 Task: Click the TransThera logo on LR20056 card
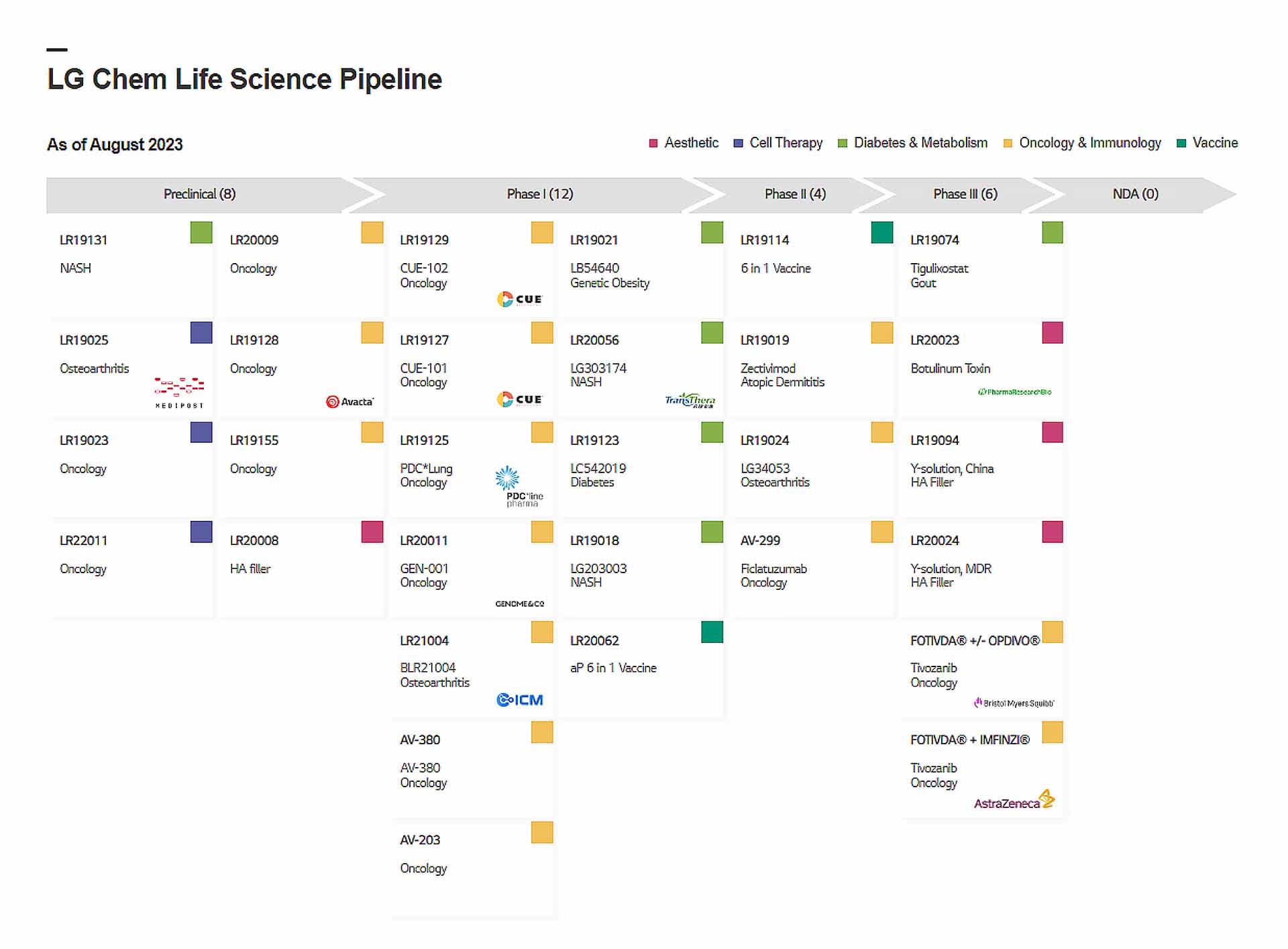point(690,401)
